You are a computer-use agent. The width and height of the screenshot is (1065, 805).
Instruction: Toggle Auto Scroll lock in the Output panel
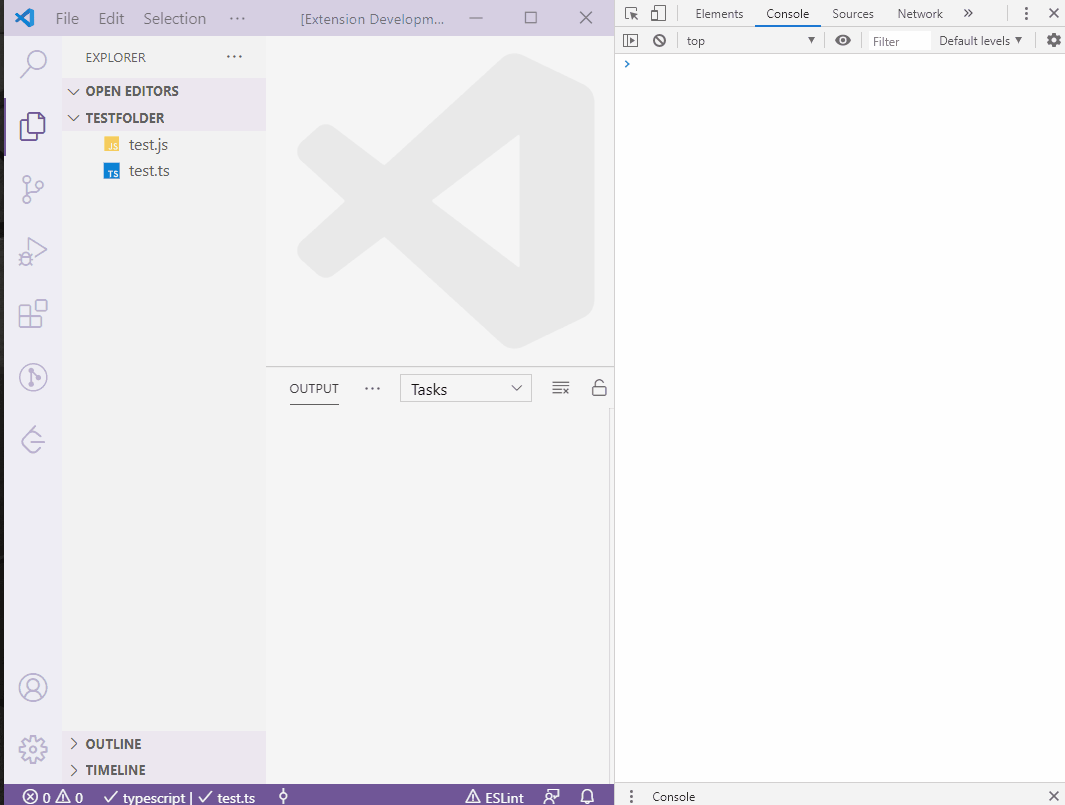[598, 388]
